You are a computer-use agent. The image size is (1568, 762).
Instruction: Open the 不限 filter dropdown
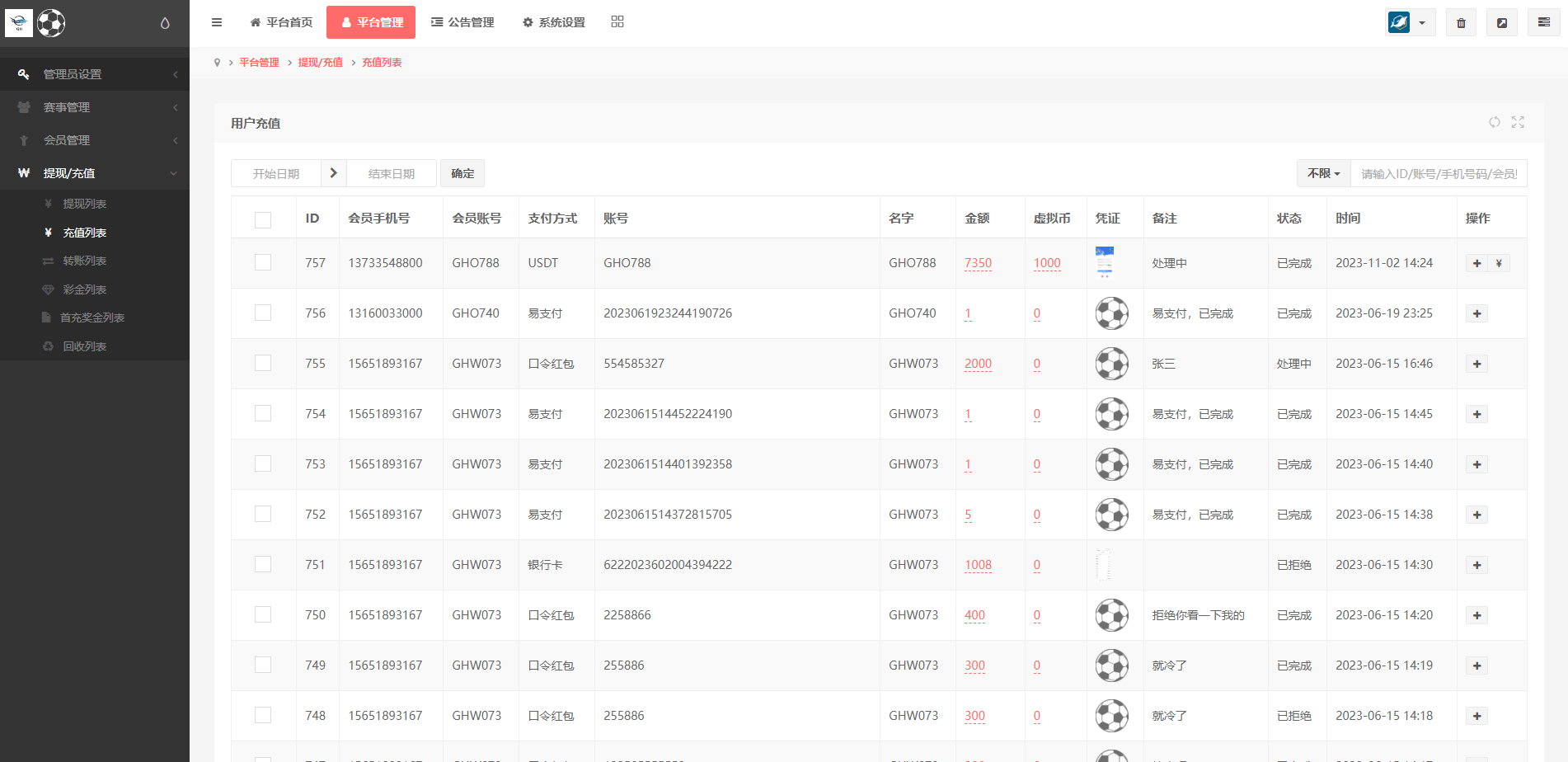coord(1323,173)
